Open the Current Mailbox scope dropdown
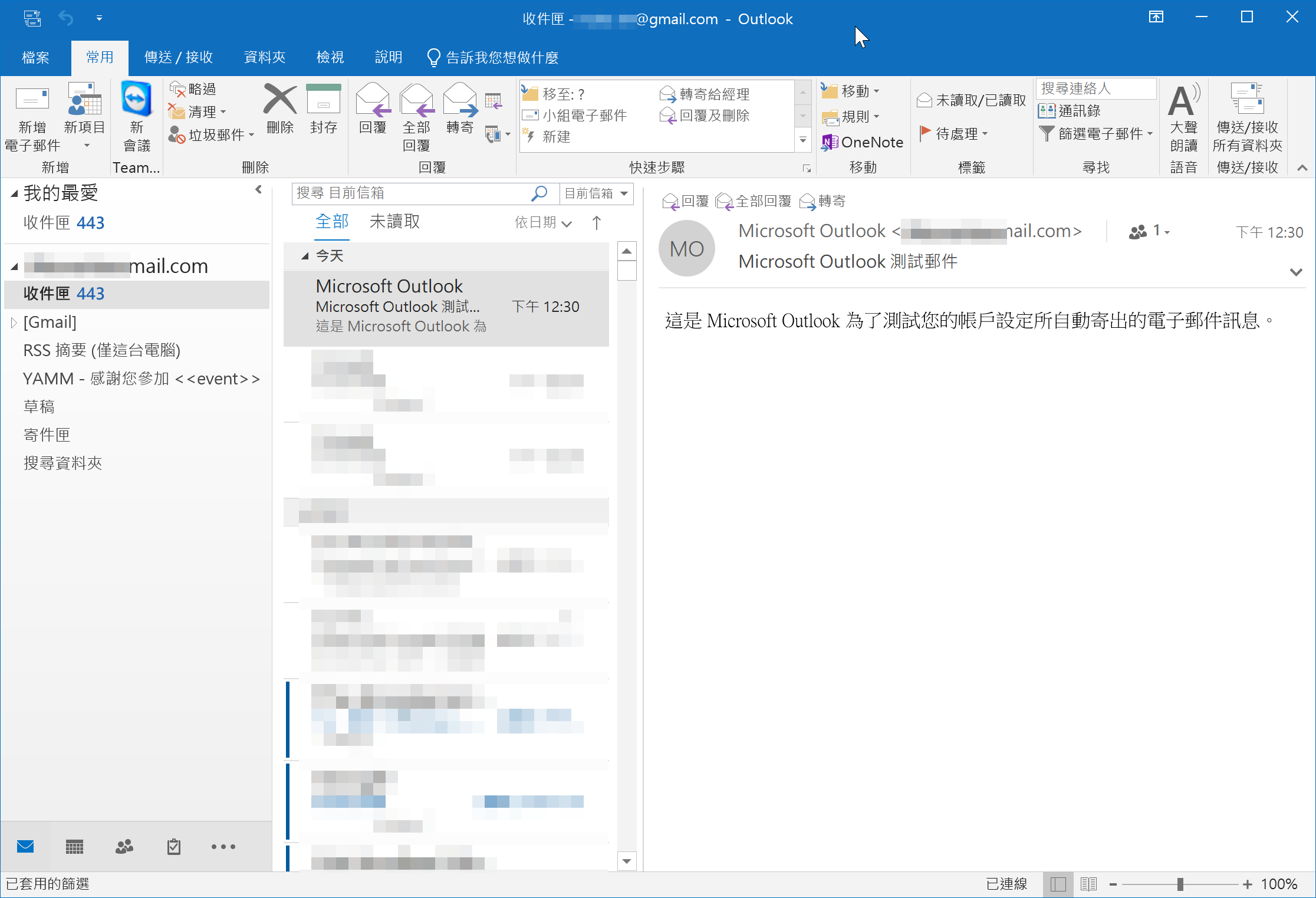Screen dimensions: 1316x898 tap(596, 193)
